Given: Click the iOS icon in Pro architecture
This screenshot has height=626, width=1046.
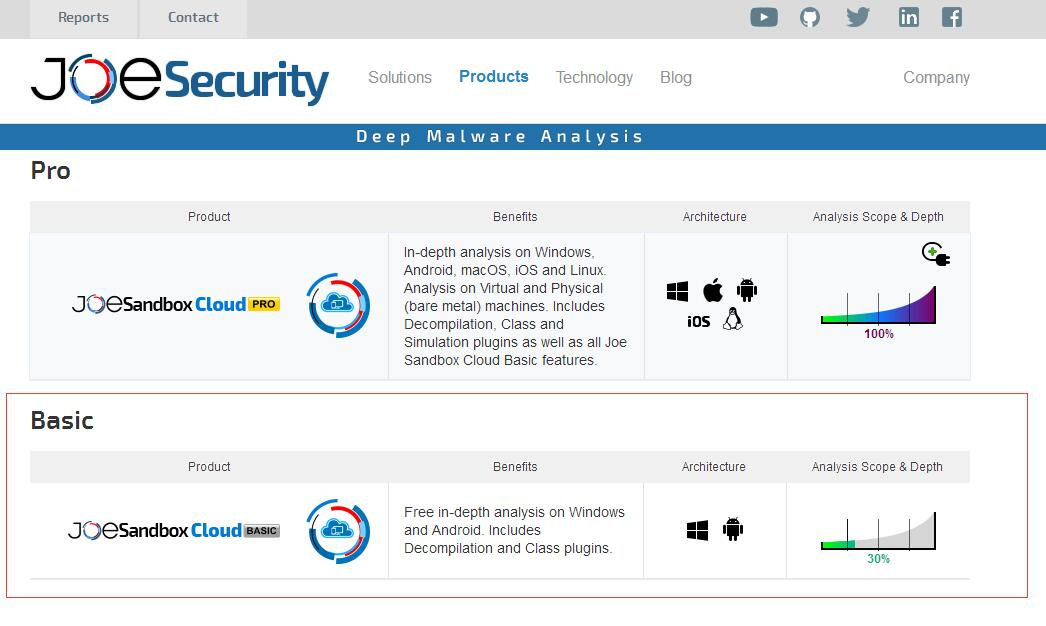Looking at the screenshot, I should [x=698, y=322].
